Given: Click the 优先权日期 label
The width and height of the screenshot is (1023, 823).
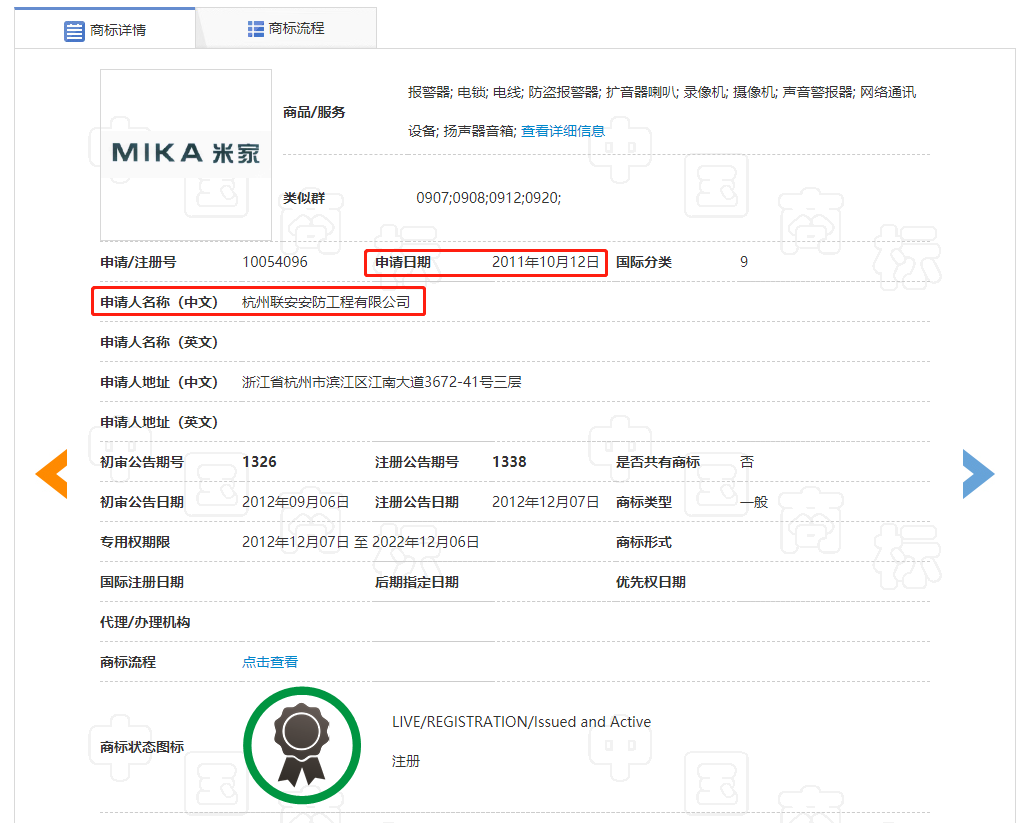Looking at the screenshot, I should [650, 582].
